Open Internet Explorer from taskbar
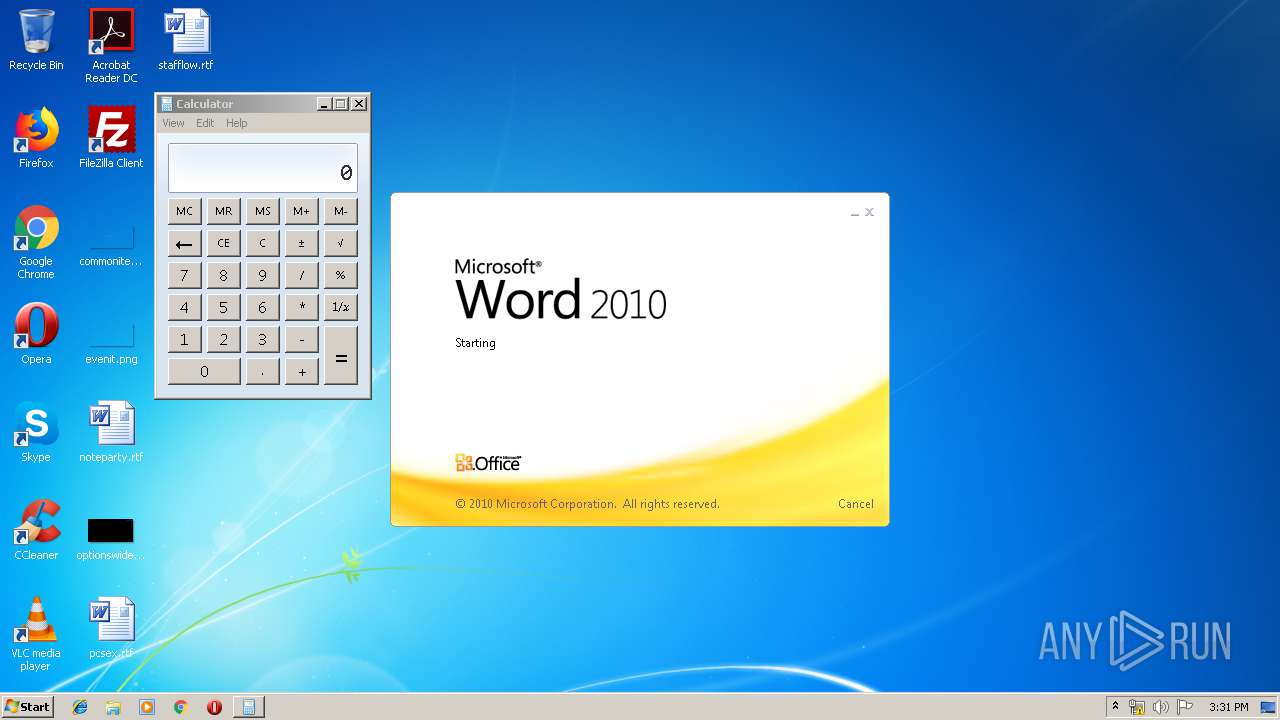Image resolution: width=1280 pixels, height=720 pixels. point(80,707)
